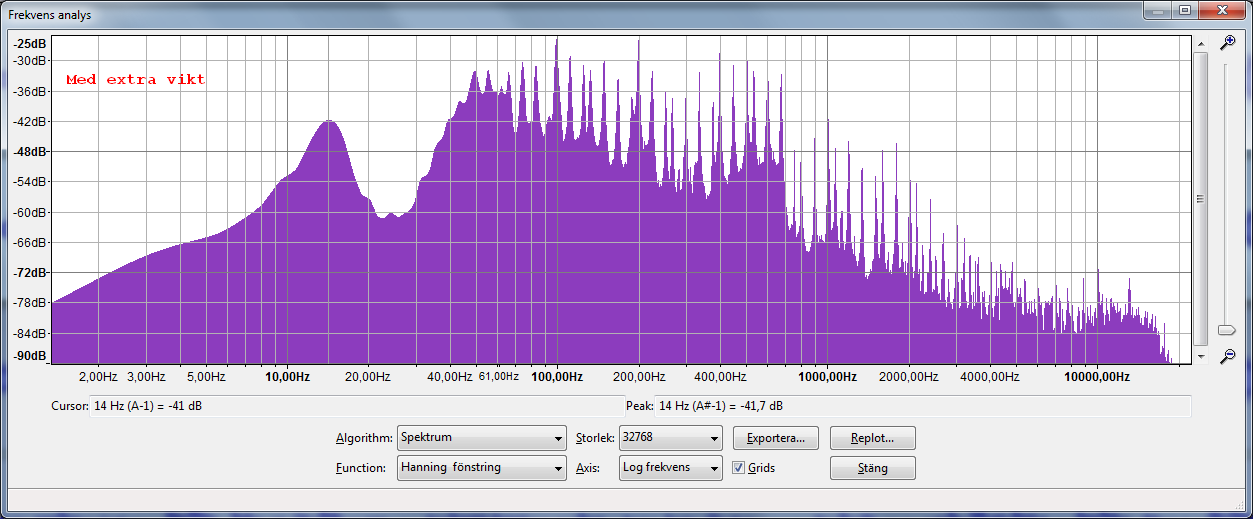Viewport: 1253px width, 519px height.
Task: Click the vertical scrollbar up arrow
Action: [x=1200, y=42]
